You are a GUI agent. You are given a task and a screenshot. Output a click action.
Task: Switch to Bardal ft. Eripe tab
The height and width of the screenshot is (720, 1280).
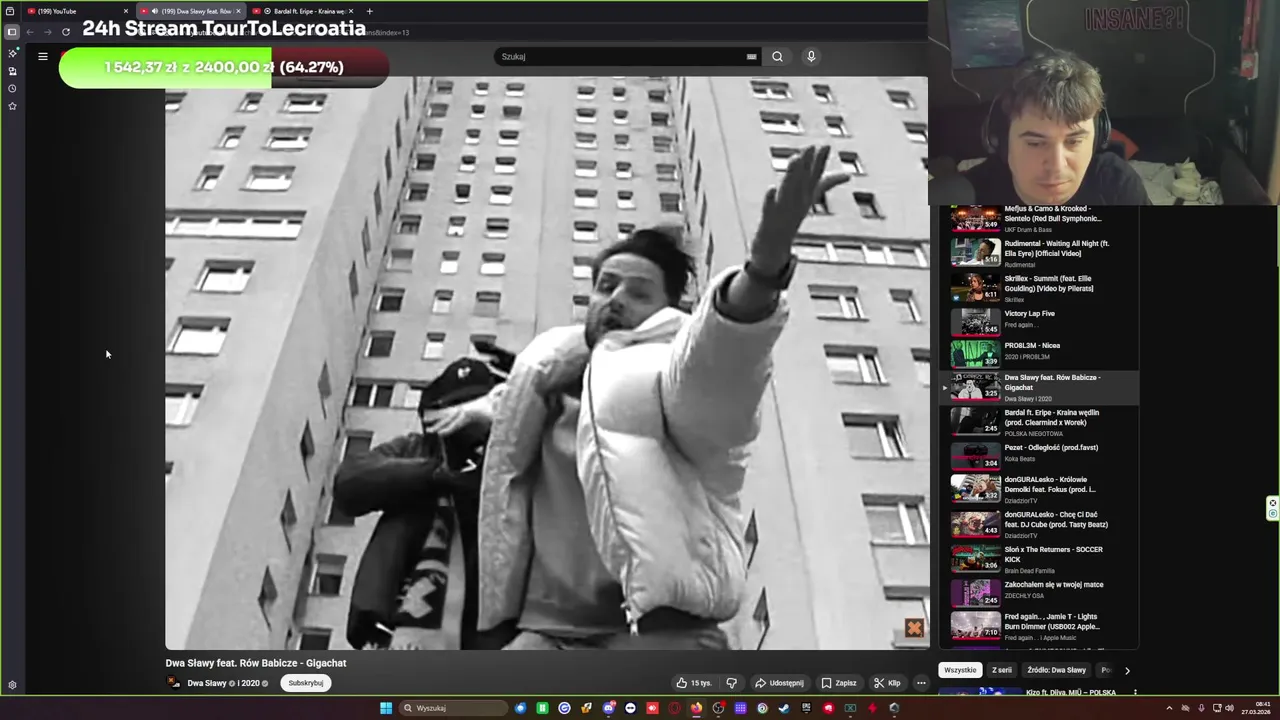303,11
